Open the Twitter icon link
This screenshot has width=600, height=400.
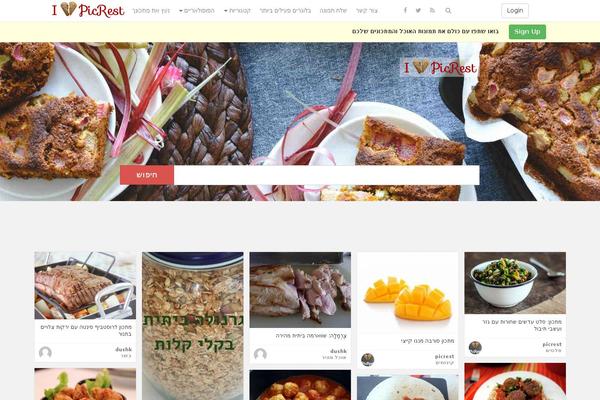tap(418, 10)
